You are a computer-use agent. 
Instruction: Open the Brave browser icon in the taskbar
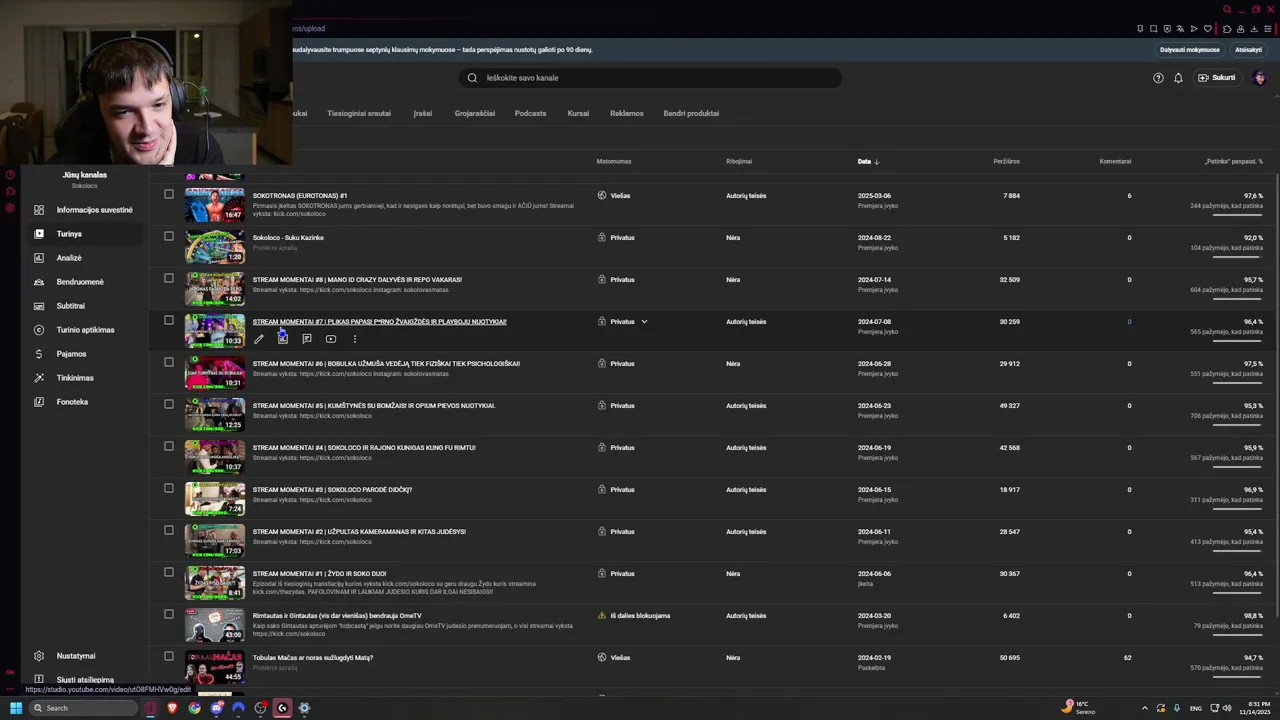tap(172, 708)
